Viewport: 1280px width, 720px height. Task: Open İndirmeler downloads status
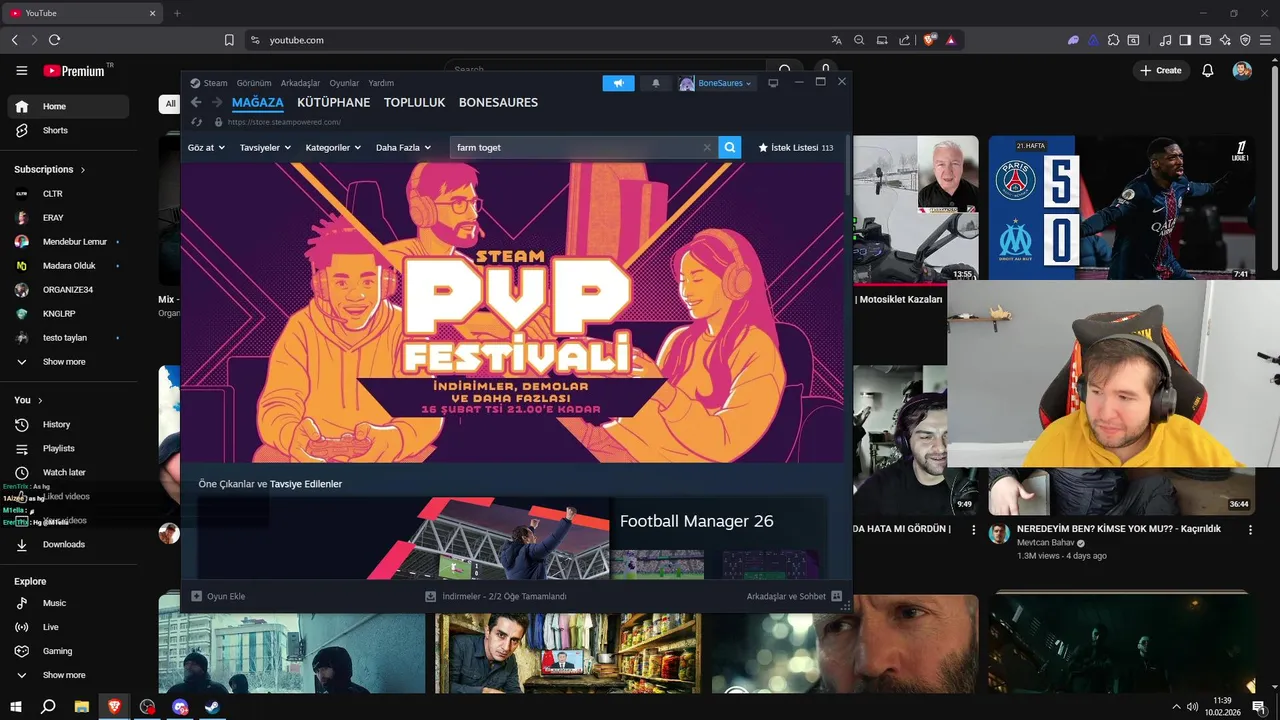496,596
